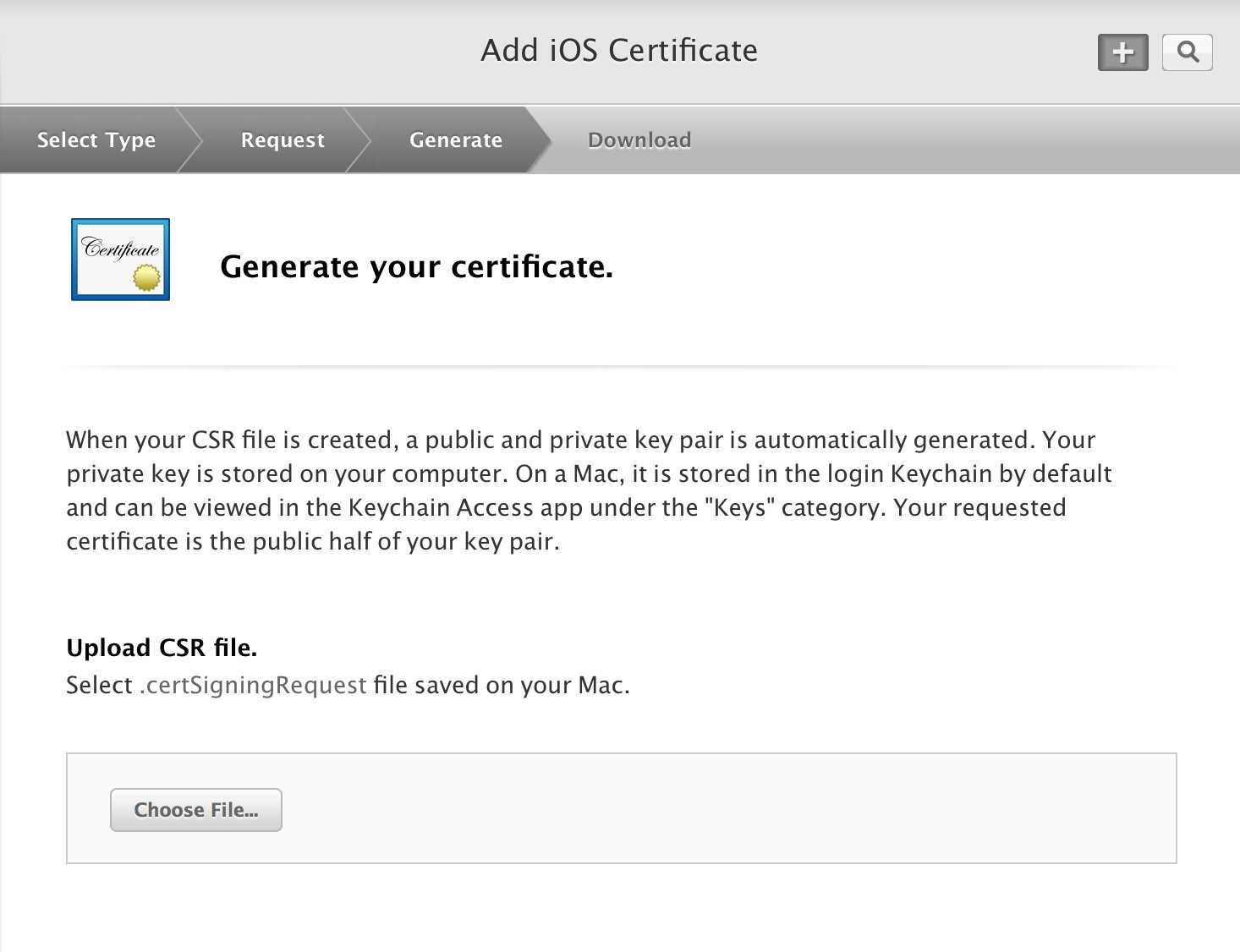Click the Generate your certificate heading
1240x952 pixels.
point(416,267)
